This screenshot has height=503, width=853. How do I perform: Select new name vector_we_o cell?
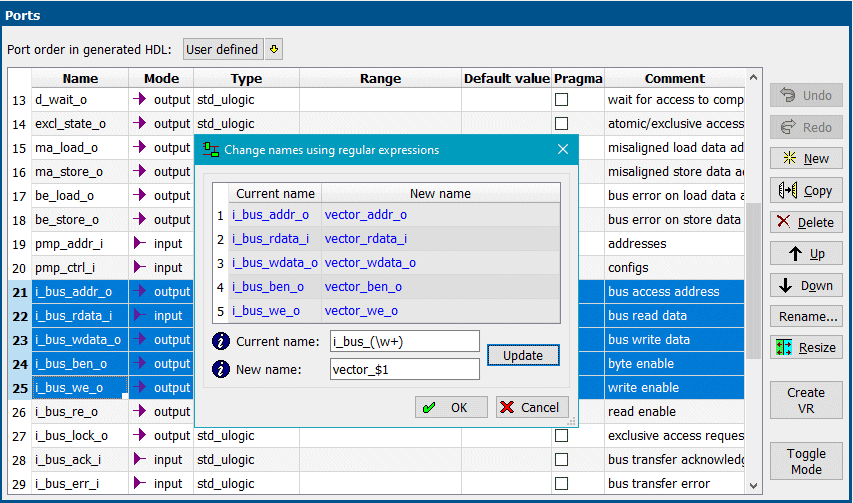coord(441,311)
